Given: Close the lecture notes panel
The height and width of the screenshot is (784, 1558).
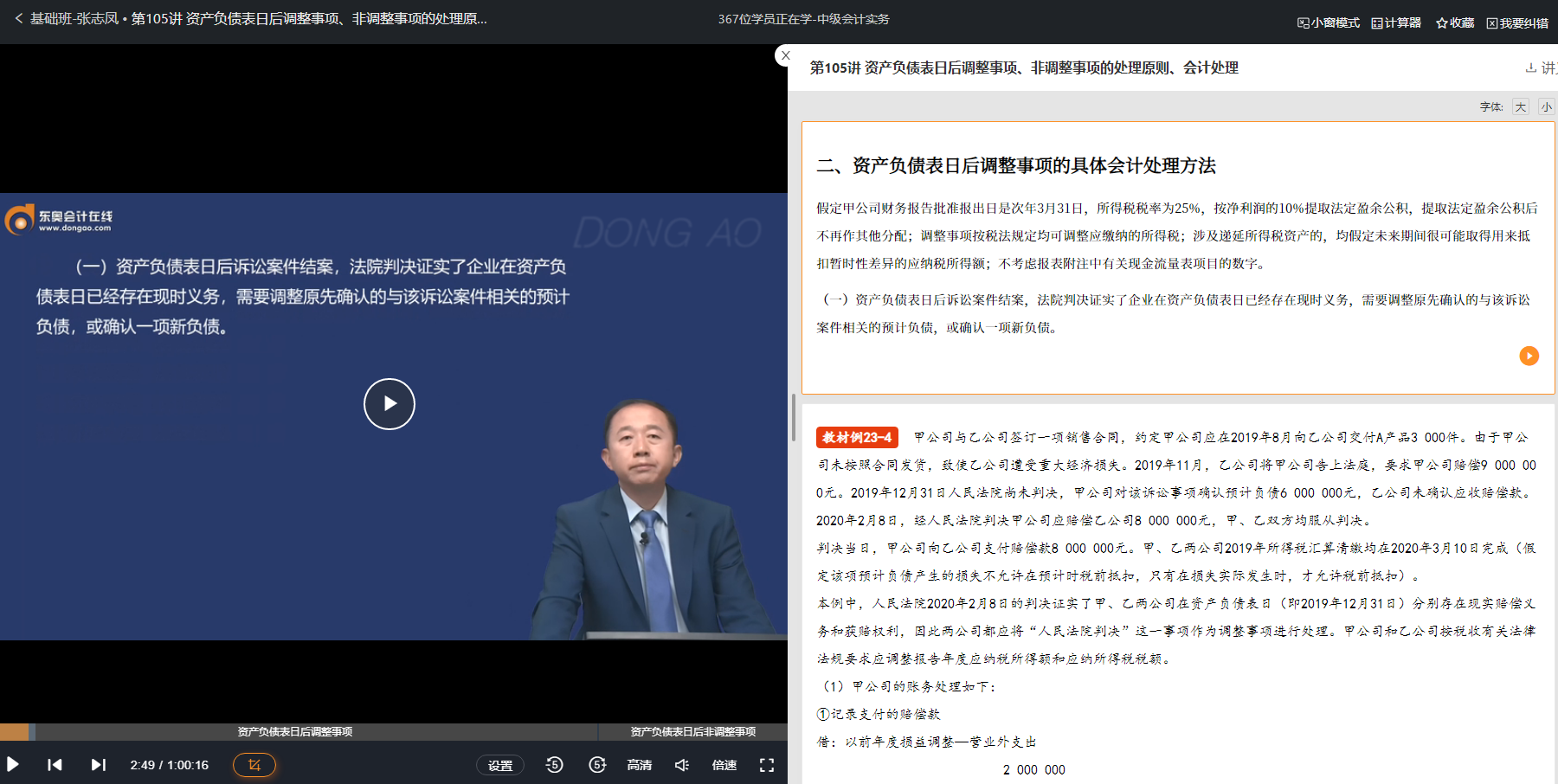Looking at the screenshot, I should (x=785, y=55).
